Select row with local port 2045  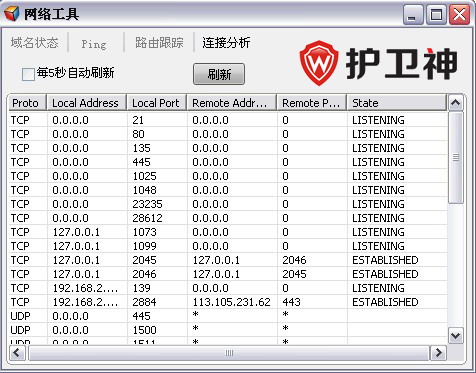coord(228,260)
